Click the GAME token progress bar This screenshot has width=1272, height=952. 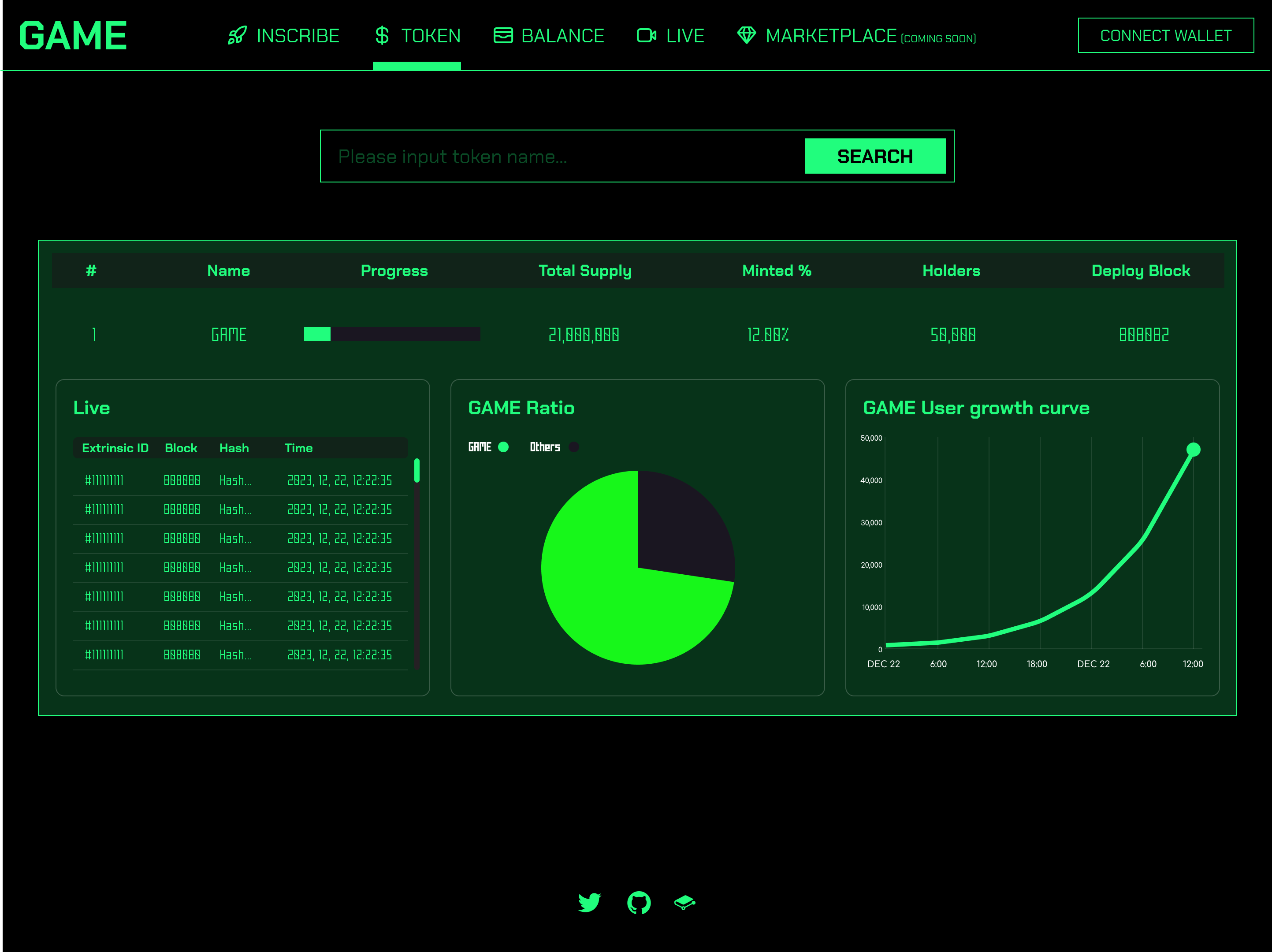point(392,334)
